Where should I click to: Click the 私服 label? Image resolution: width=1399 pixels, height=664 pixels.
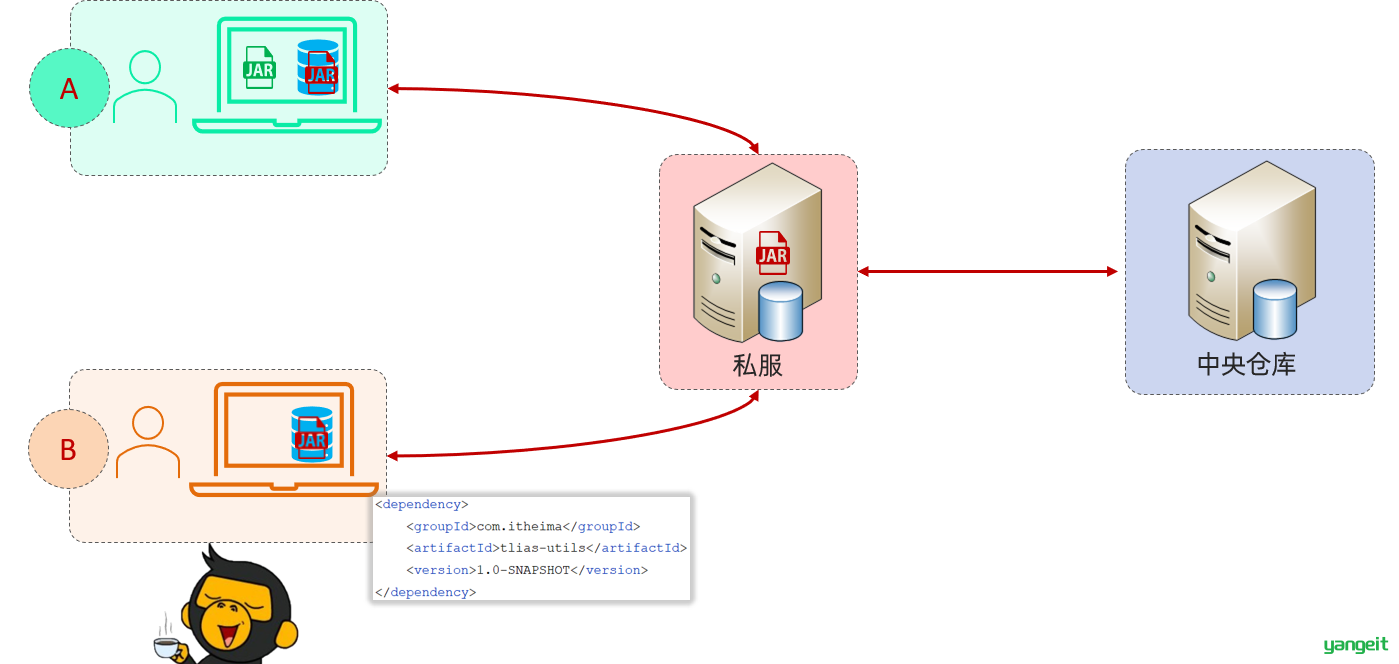point(758,365)
